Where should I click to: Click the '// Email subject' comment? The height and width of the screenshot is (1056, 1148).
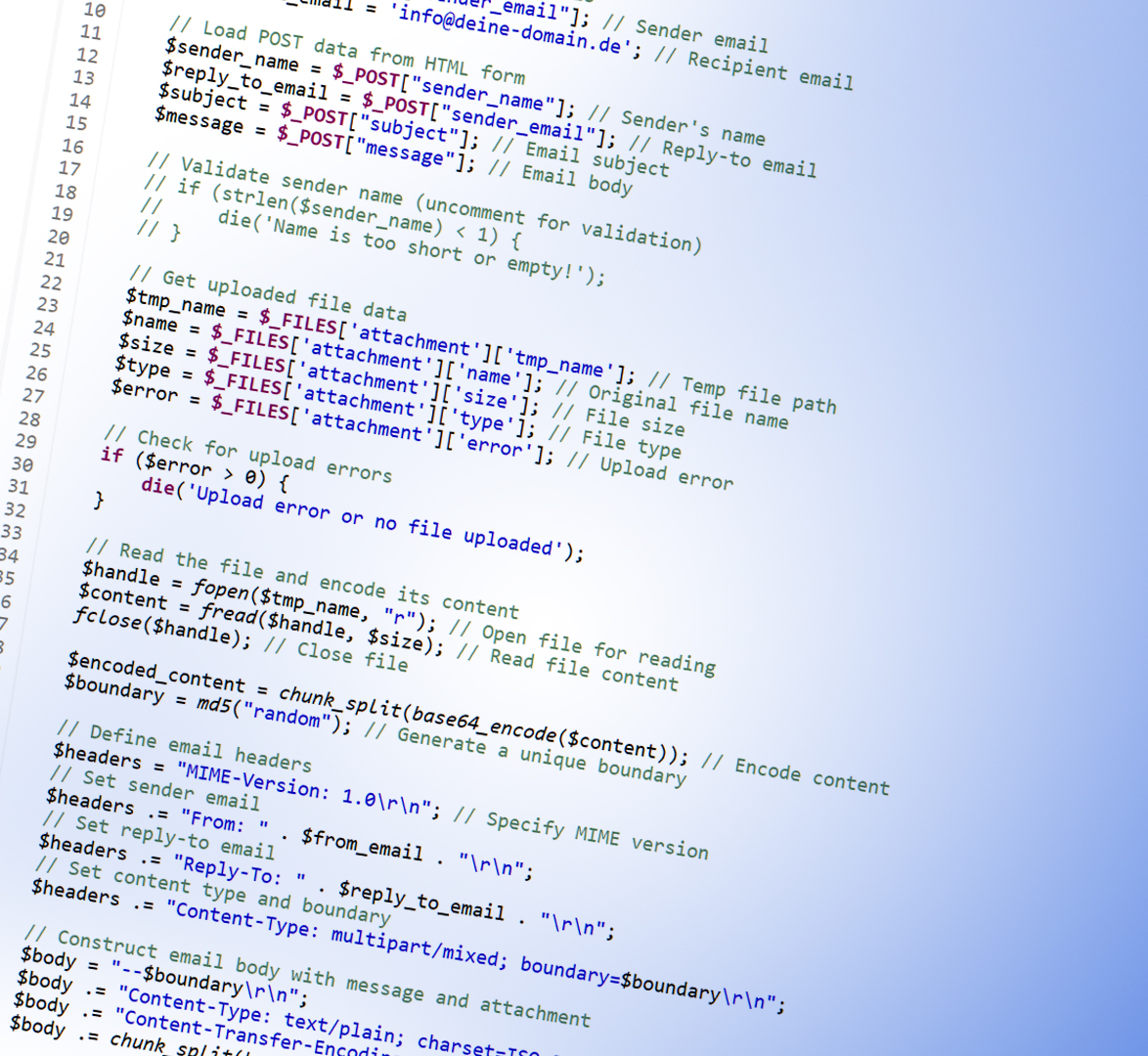pos(580,157)
